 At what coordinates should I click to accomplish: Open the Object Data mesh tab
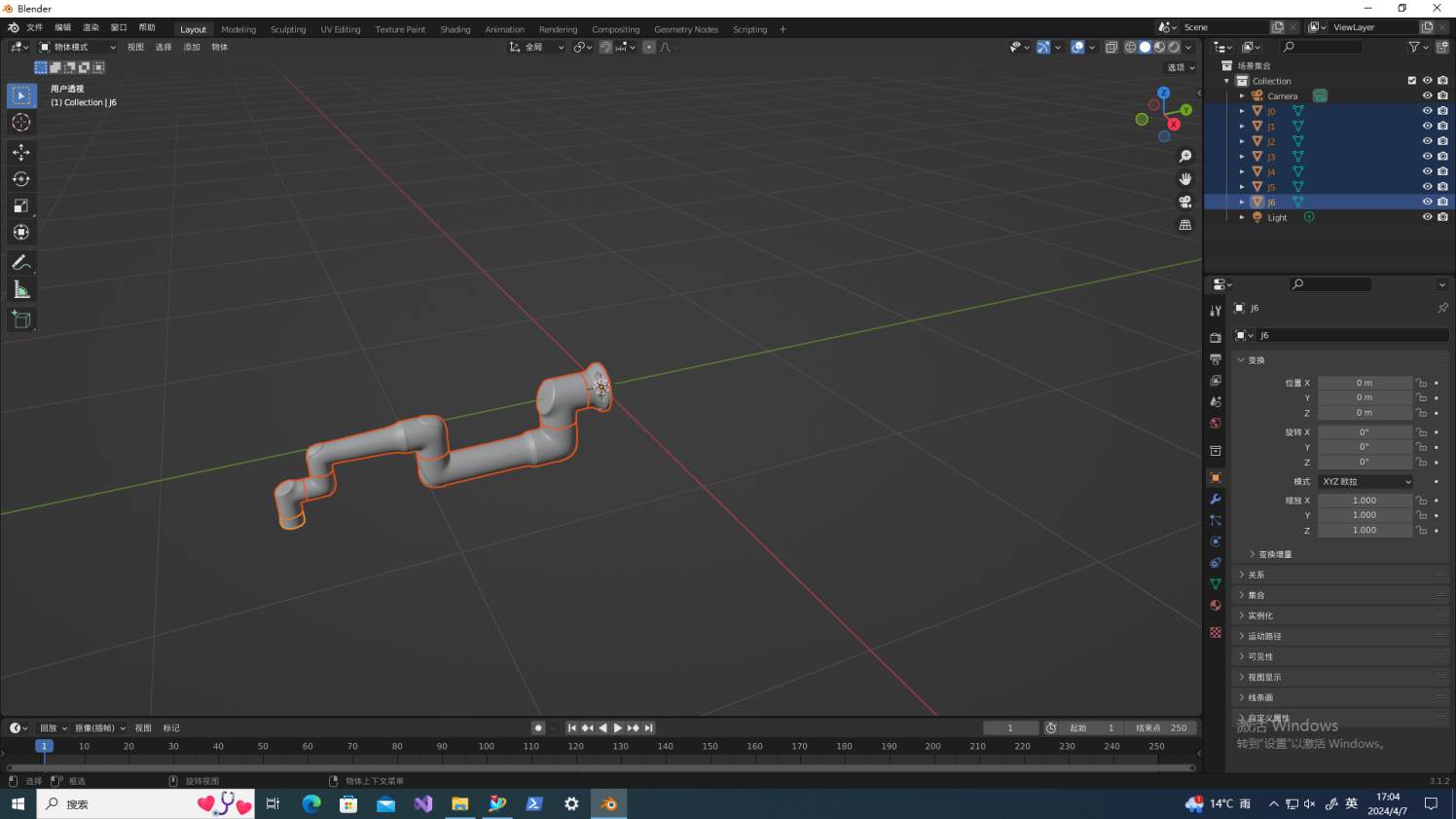tap(1216, 584)
